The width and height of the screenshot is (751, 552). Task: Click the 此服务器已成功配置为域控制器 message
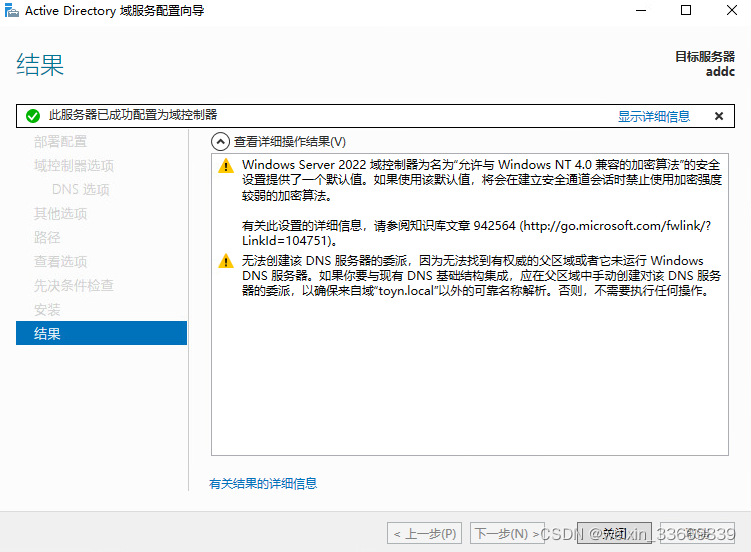133,115
